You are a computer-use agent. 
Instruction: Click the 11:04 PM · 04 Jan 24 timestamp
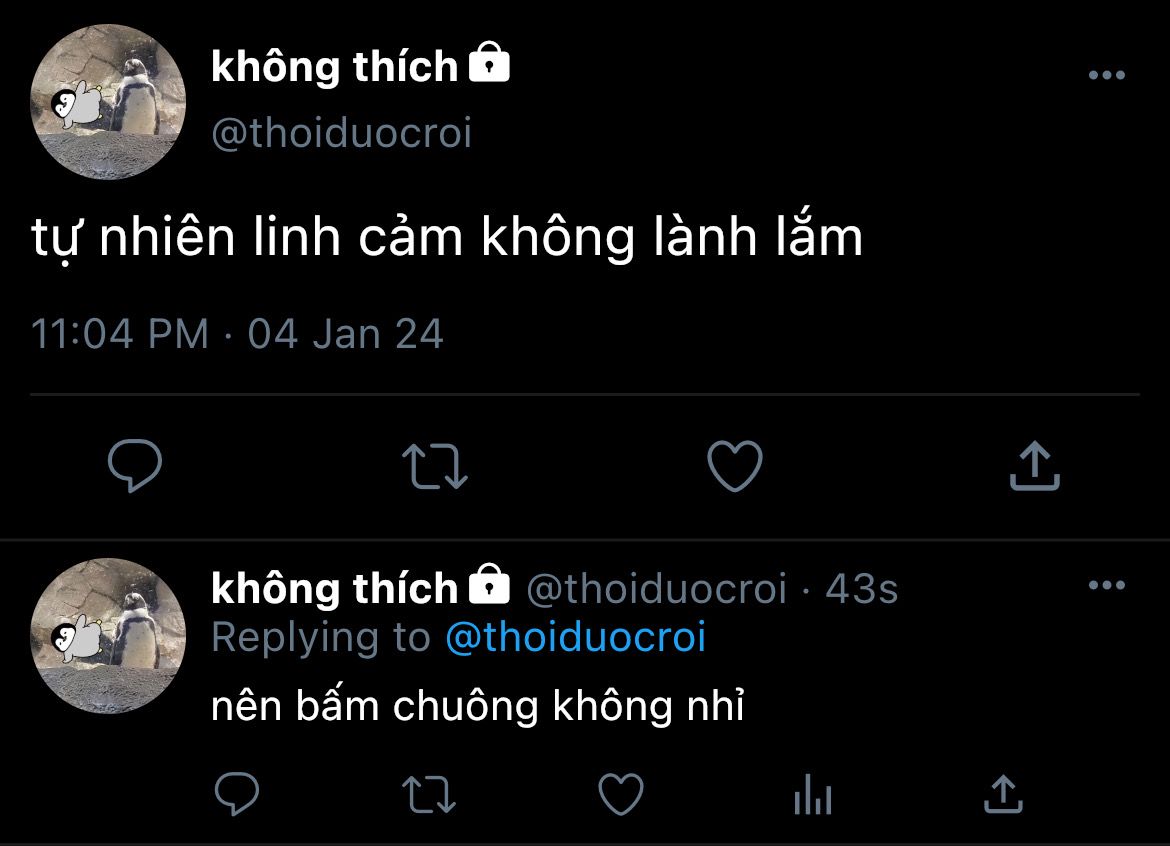point(237,333)
